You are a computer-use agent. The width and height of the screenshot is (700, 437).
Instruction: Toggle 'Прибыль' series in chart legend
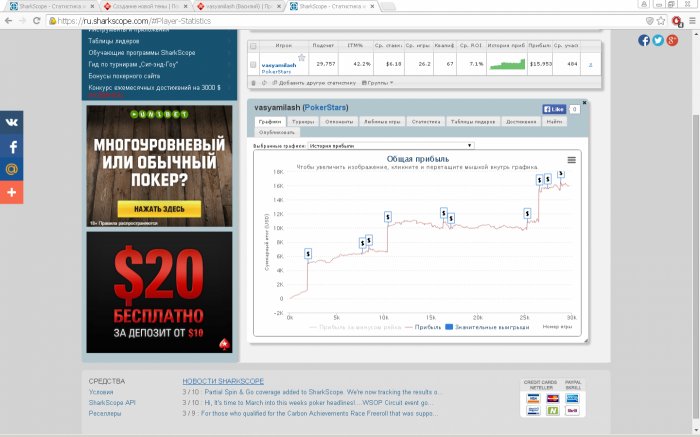click(x=423, y=327)
